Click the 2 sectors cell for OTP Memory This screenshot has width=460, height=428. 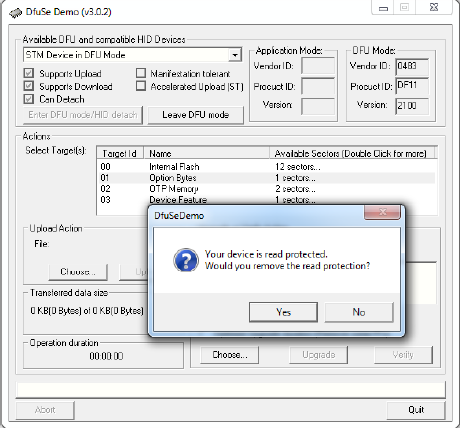pos(295,189)
